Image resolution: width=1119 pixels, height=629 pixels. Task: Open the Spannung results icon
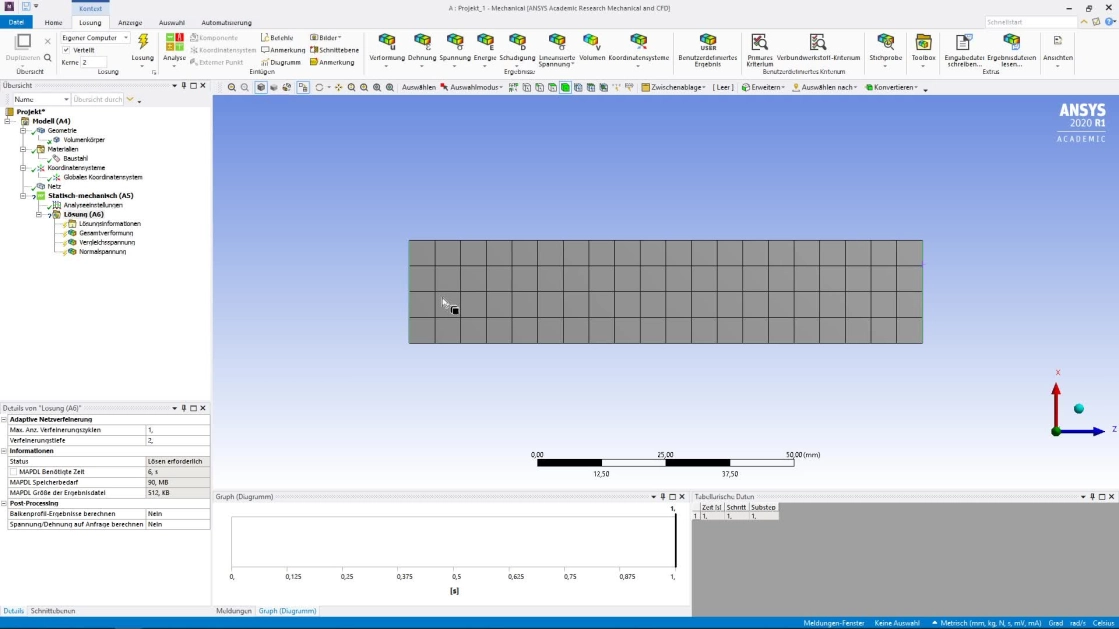tap(455, 42)
